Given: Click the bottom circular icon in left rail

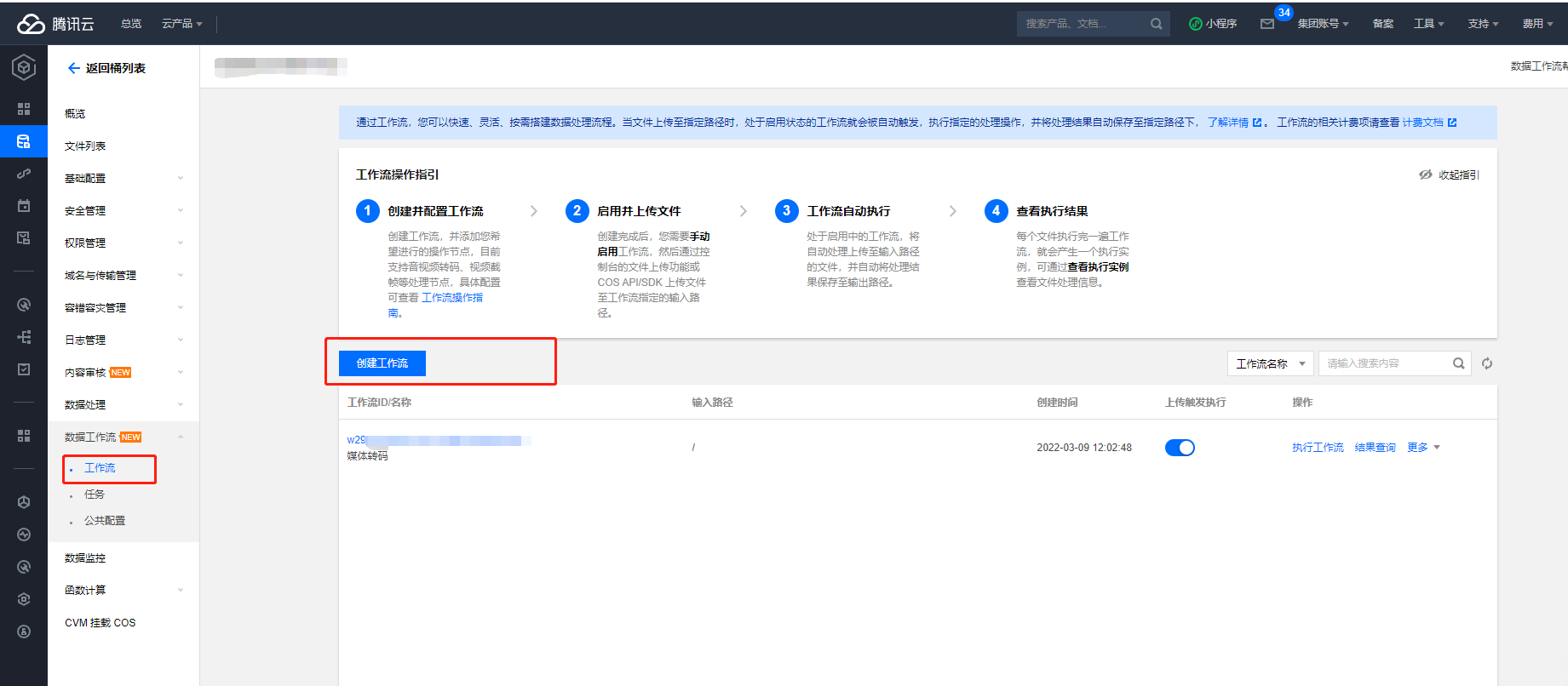Looking at the screenshot, I should pos(24,632).
